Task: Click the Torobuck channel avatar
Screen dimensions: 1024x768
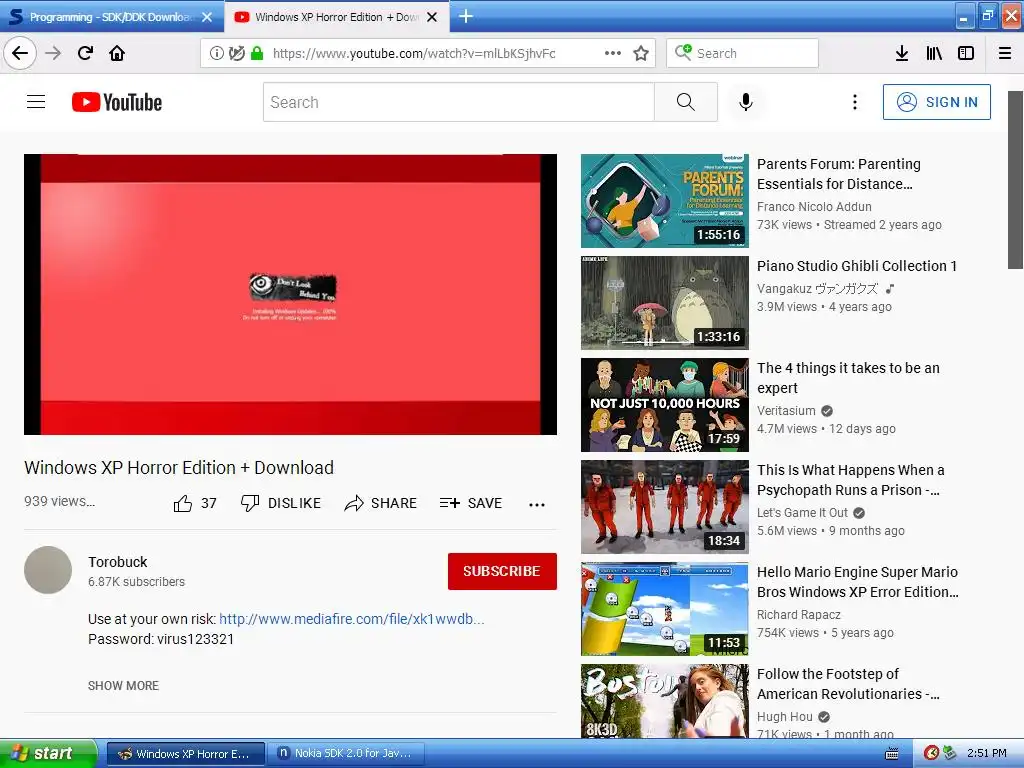Action: 48,570
